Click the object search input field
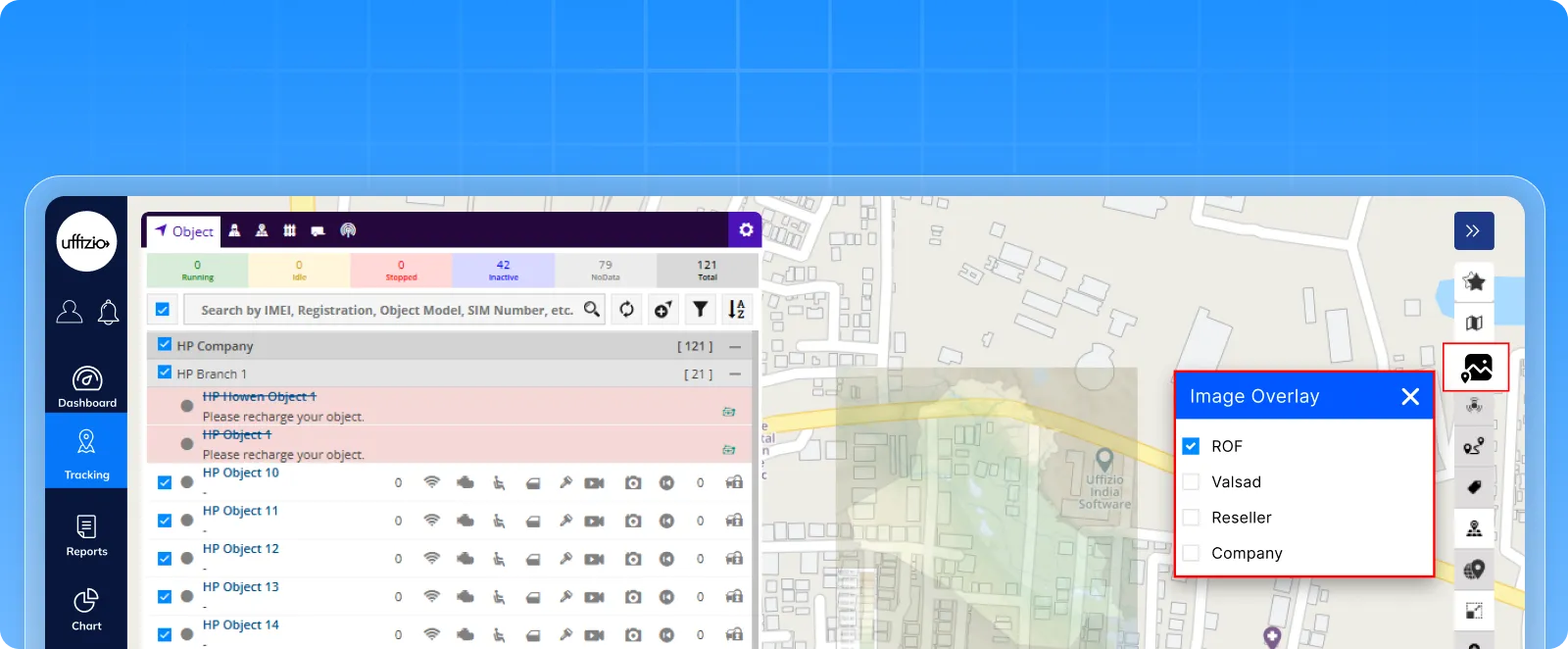The height and width of the screenshot is (649, 1568). 386,310
